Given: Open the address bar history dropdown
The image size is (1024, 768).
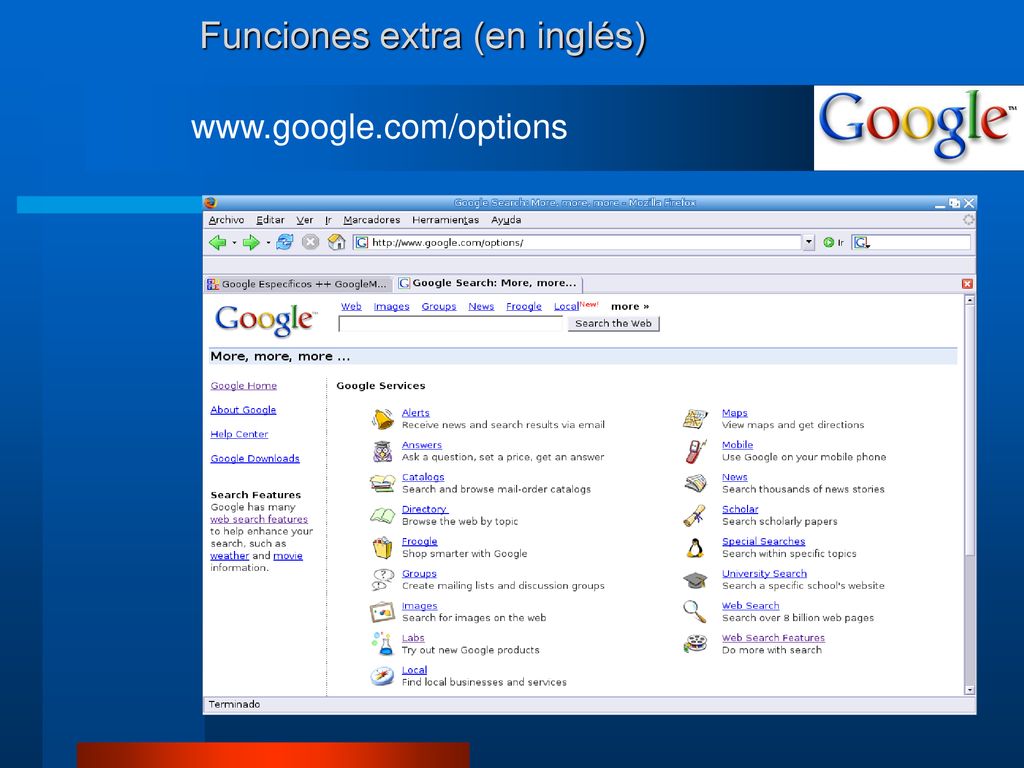Looking at the screenshot, I should 809,242.
